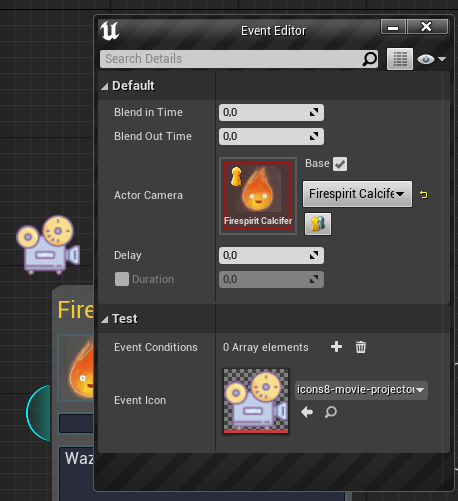The image size is (458, 501).
Task: Reset Actor Camera to default with yellow arrow
Action: point(423,194)
